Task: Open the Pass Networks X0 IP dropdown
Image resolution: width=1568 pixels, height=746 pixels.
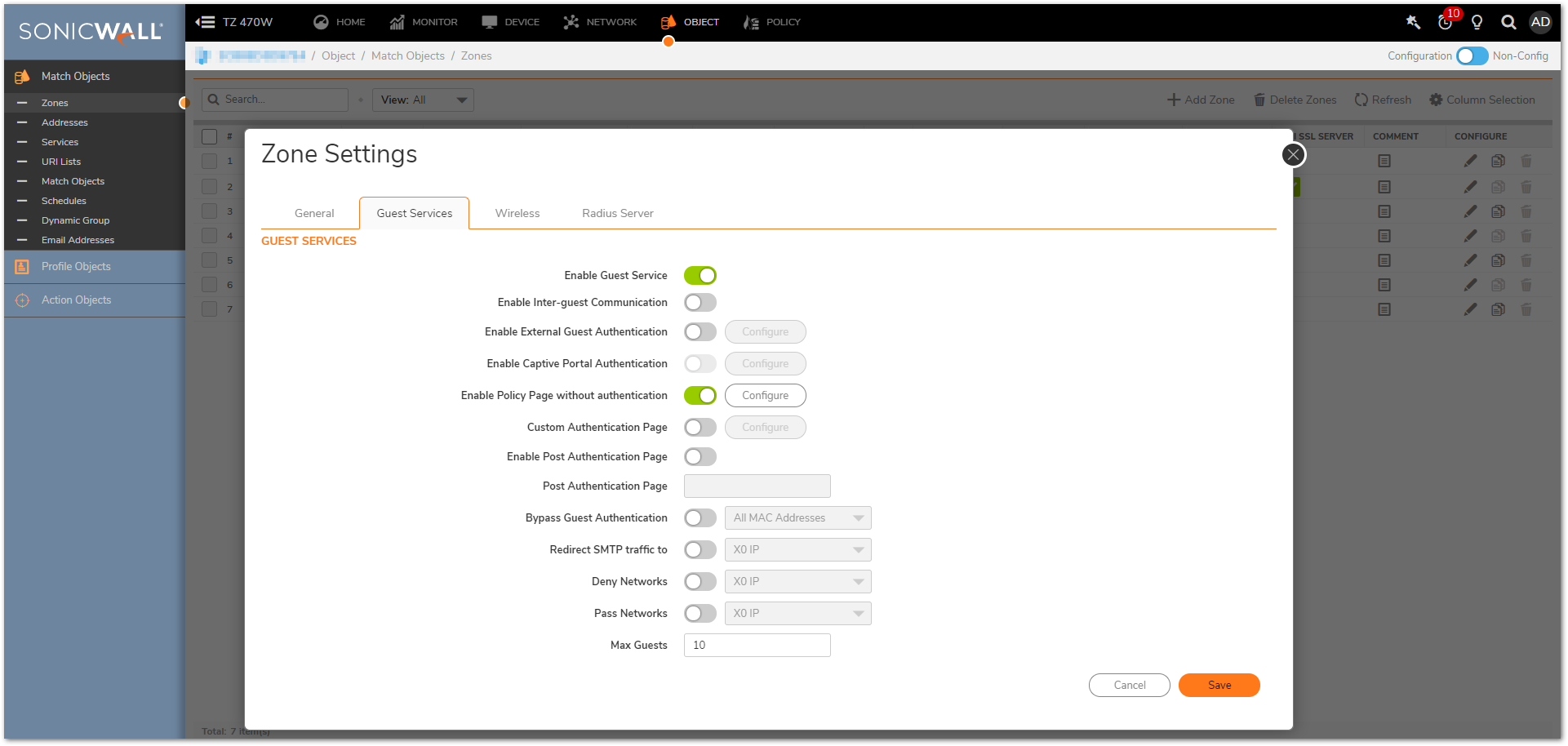Action: coord(797,614)
